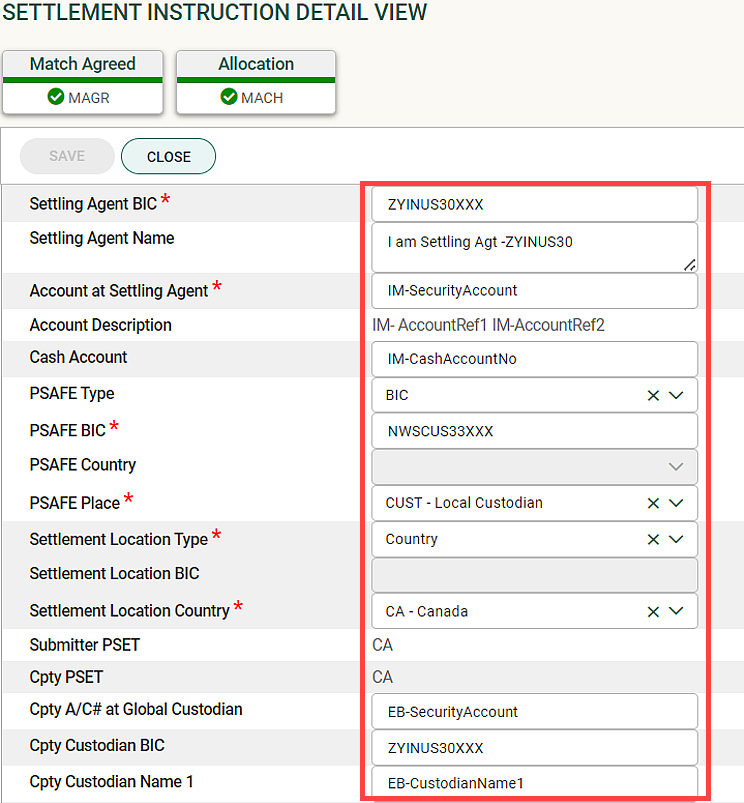Focus the Settling Agent BIC field
744x803 pixels.
[x=535, y=204]
